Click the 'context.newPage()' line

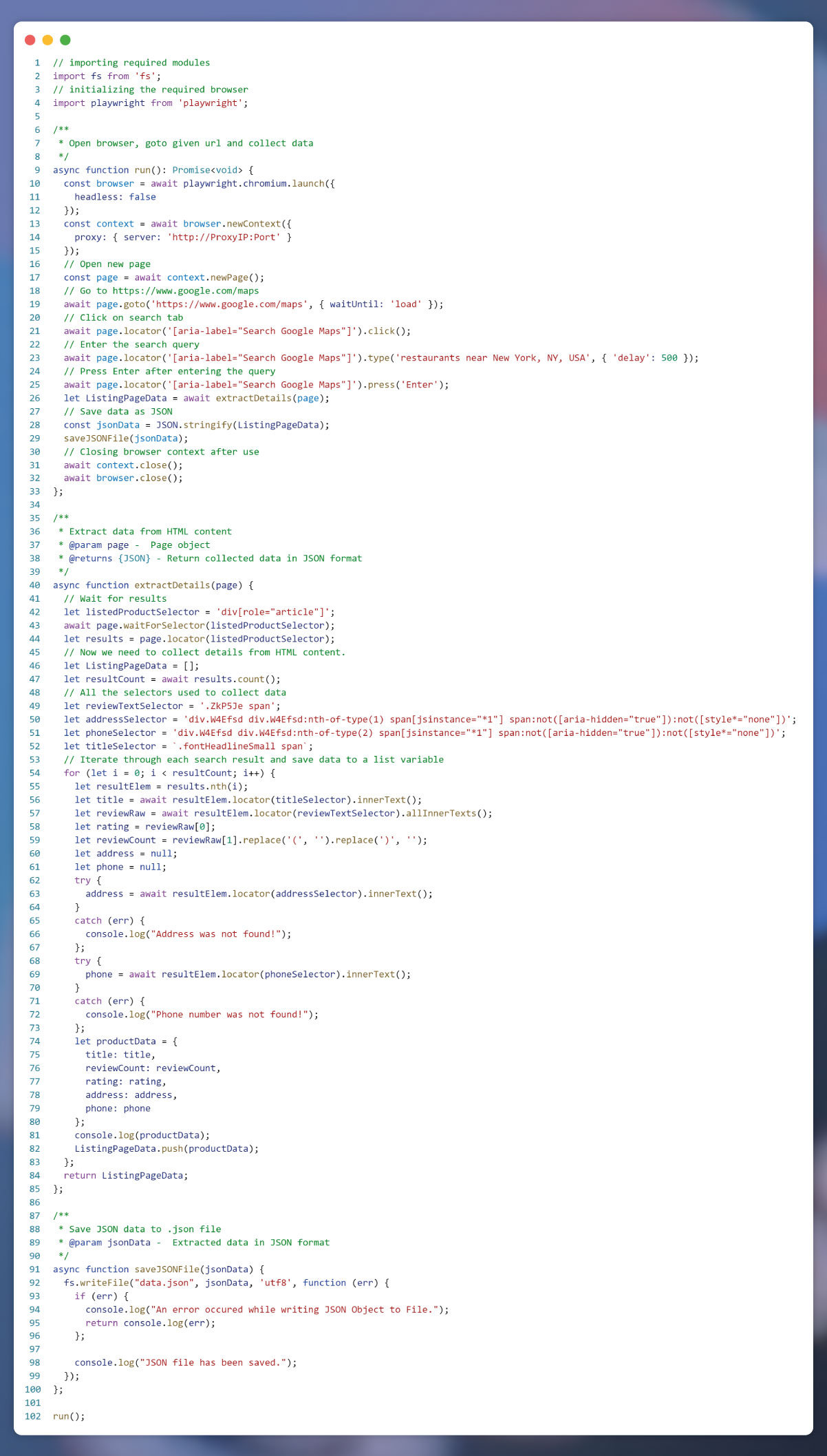(164, 277)
